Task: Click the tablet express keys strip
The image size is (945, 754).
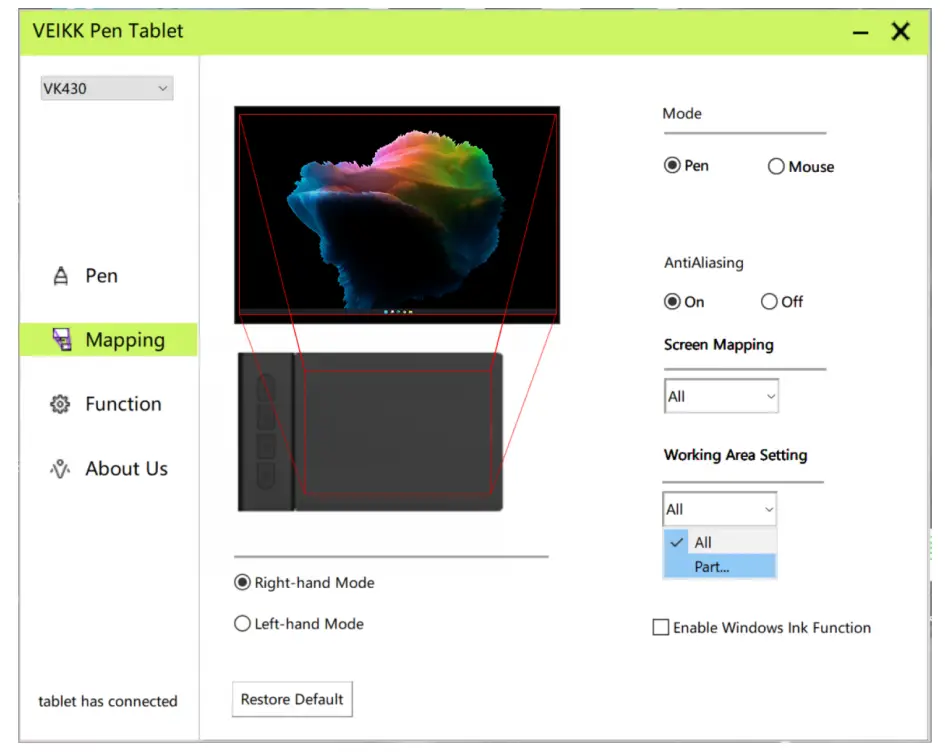Action: 266,432
